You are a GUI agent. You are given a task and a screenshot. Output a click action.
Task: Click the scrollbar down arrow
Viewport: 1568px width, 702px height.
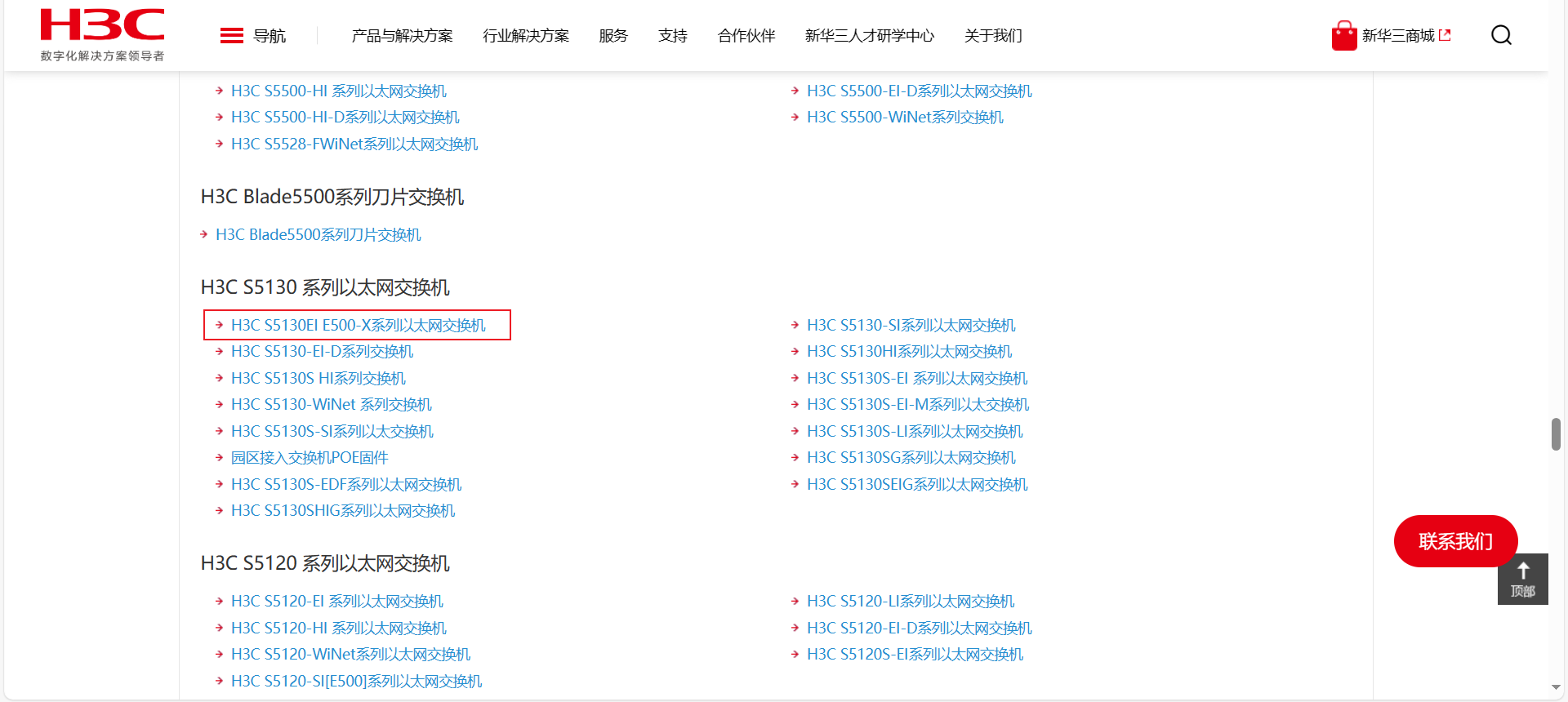[1556, 688]
